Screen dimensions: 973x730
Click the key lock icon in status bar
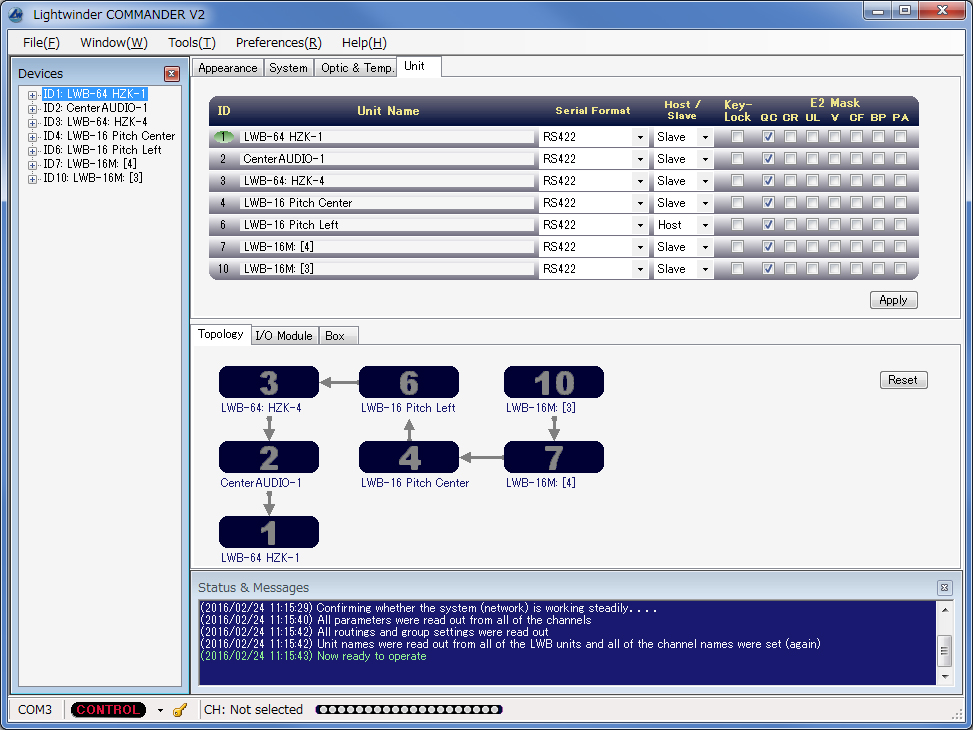pos(179,710)
